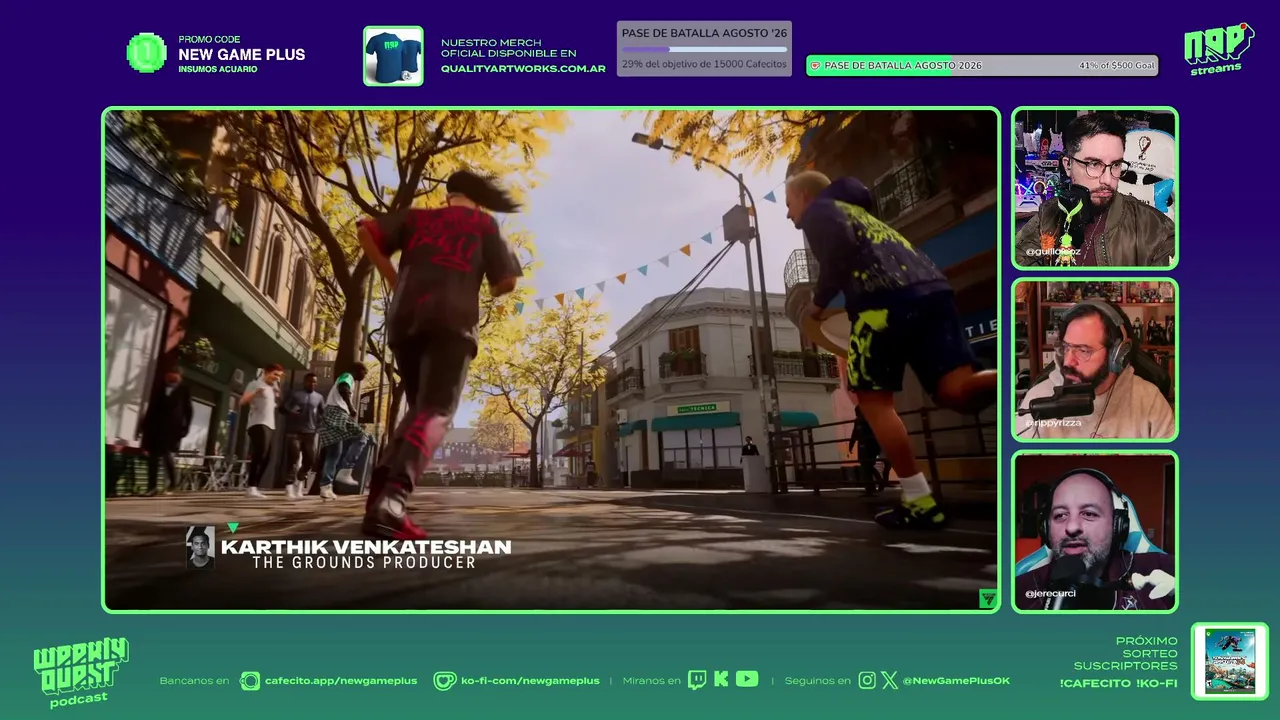
Task: Click the Cafecitos battle pass progress bar
Action: 704,49
